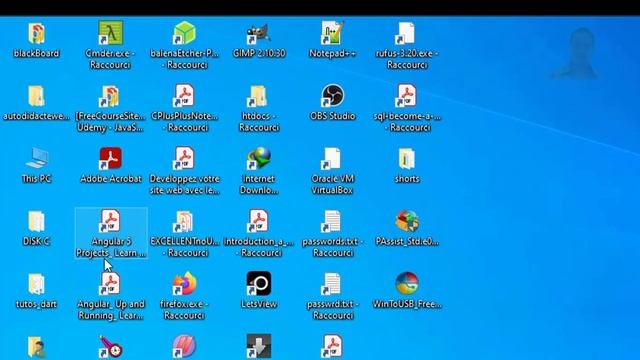The width and height of the screenshot is (640, 360).
Task: Open the FreeCourseSite Udemy JavaS... folder shortcut
Action: tap(110, 96)
